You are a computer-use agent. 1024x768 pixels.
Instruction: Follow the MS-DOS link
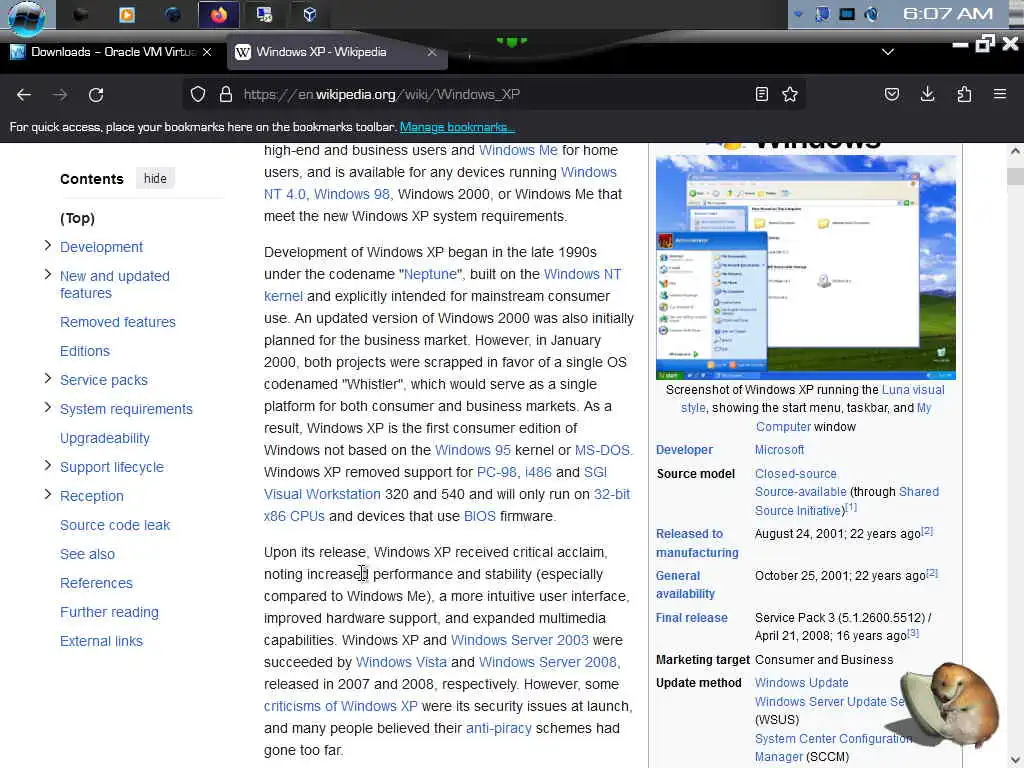602,450
